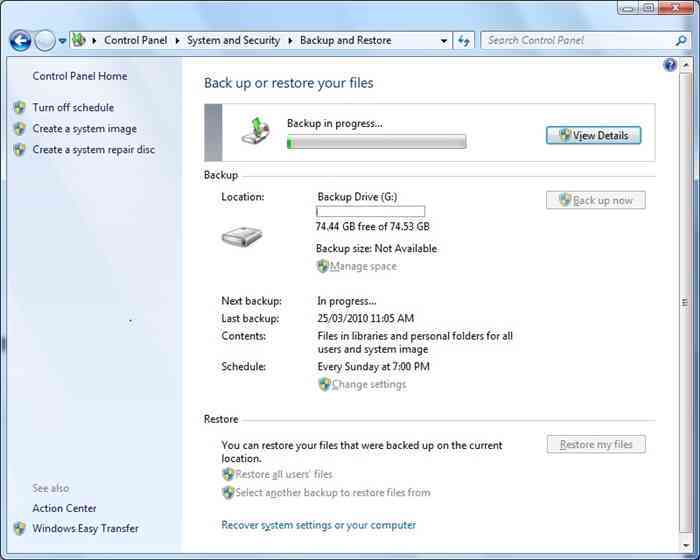Refresh the Backup and Restore page
This screenshot has width=700, height=560.
click(464, 41)
